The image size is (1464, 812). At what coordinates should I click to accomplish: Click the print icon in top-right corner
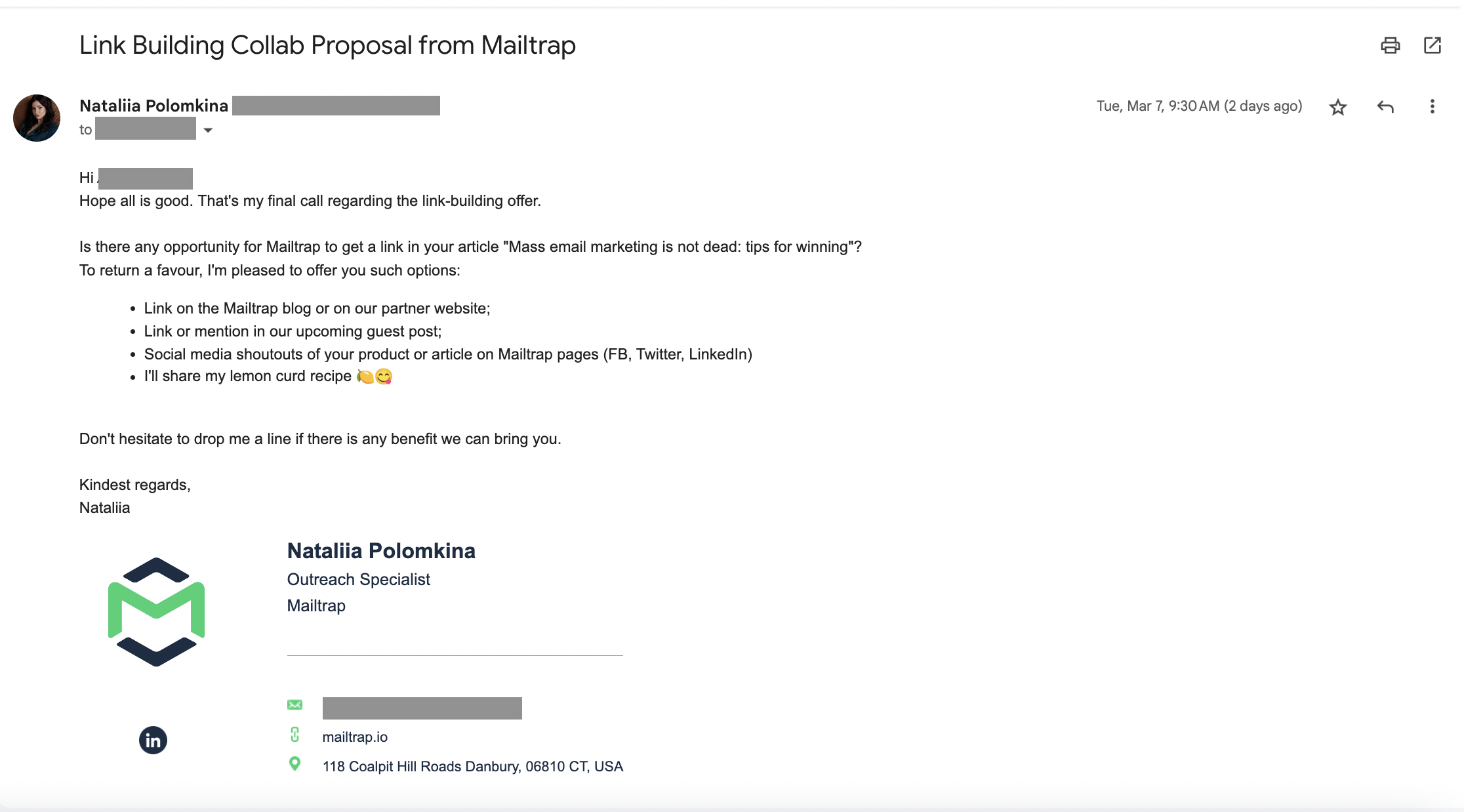1391,45
